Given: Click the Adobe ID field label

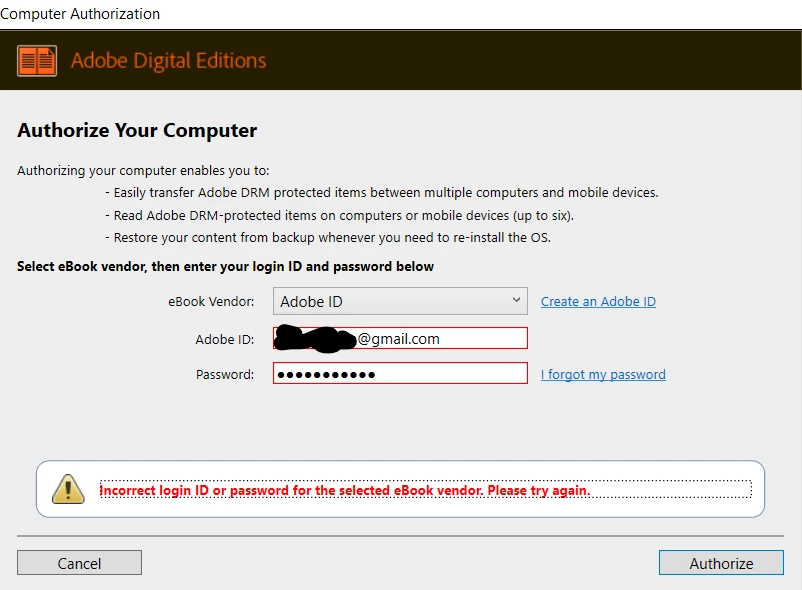Looking at the screenshot, I should (x=225, y=339).
